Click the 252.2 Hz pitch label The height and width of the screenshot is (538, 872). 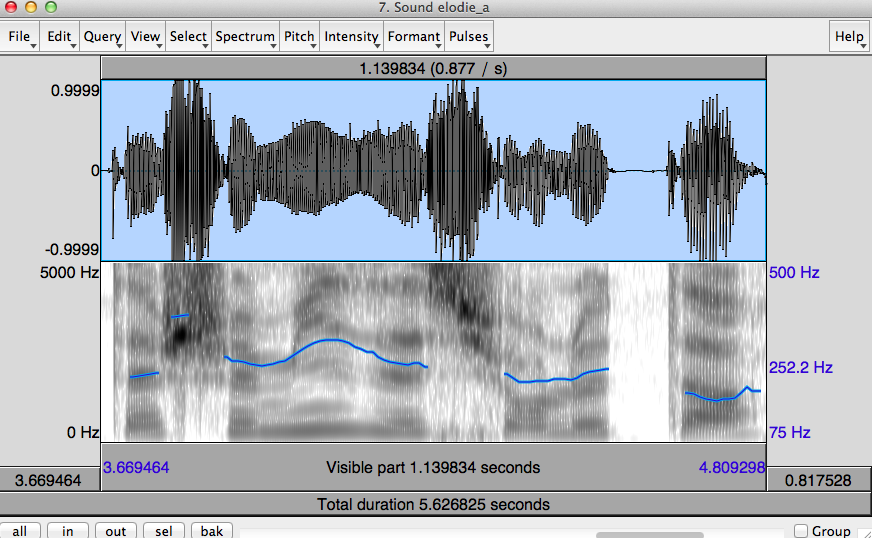pos(800,367)
